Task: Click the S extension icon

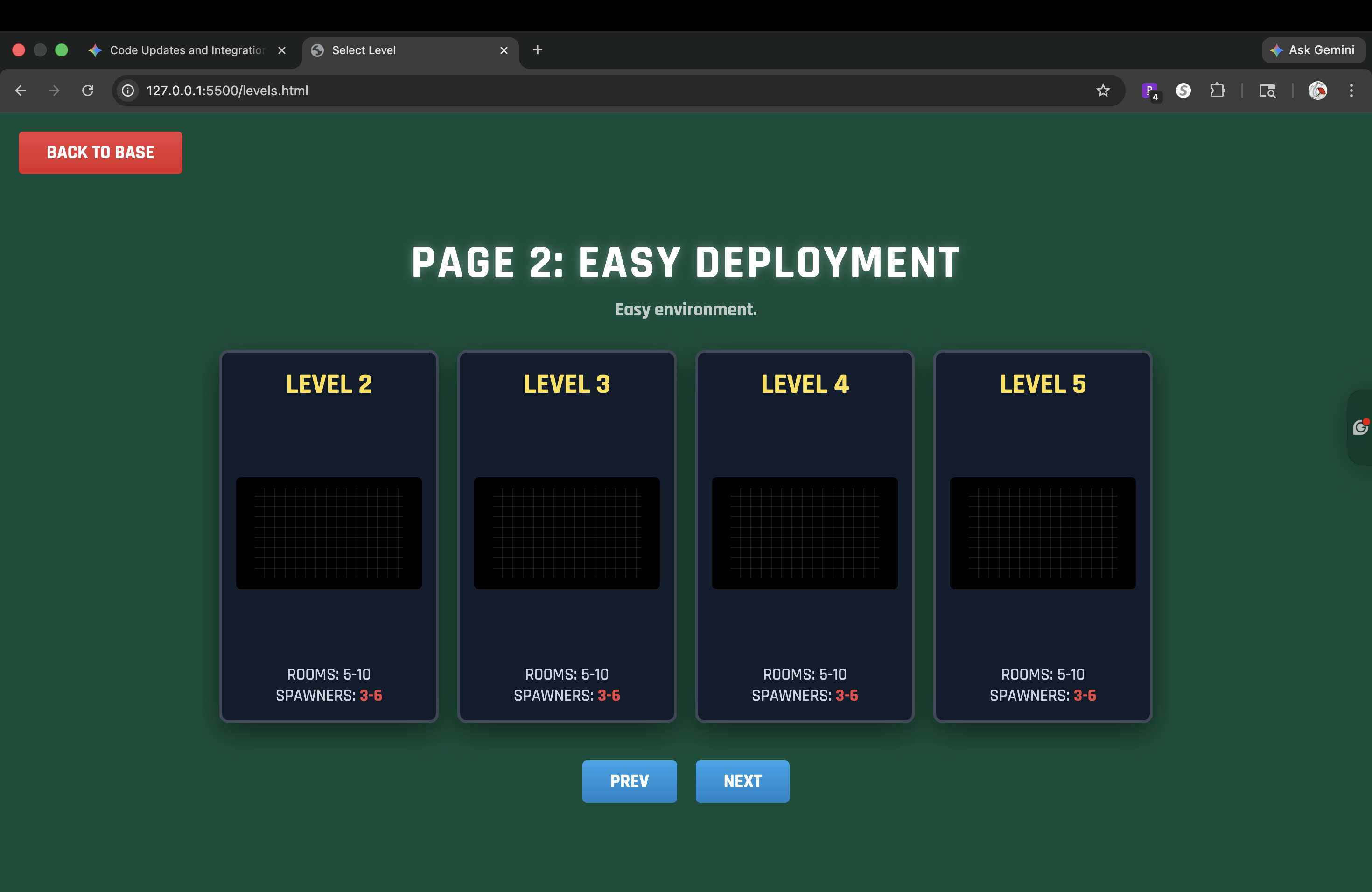Action: pos(1183,91)
